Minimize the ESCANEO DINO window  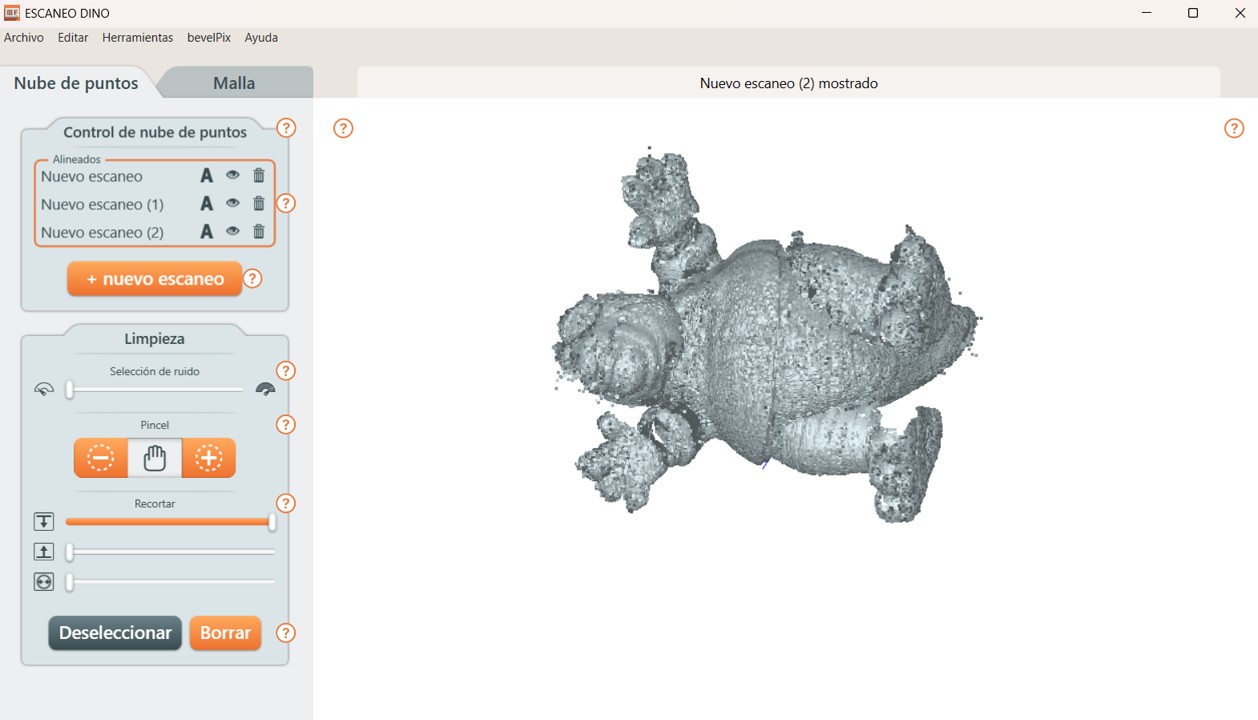pyautogui.click(x=1147, y=13)
